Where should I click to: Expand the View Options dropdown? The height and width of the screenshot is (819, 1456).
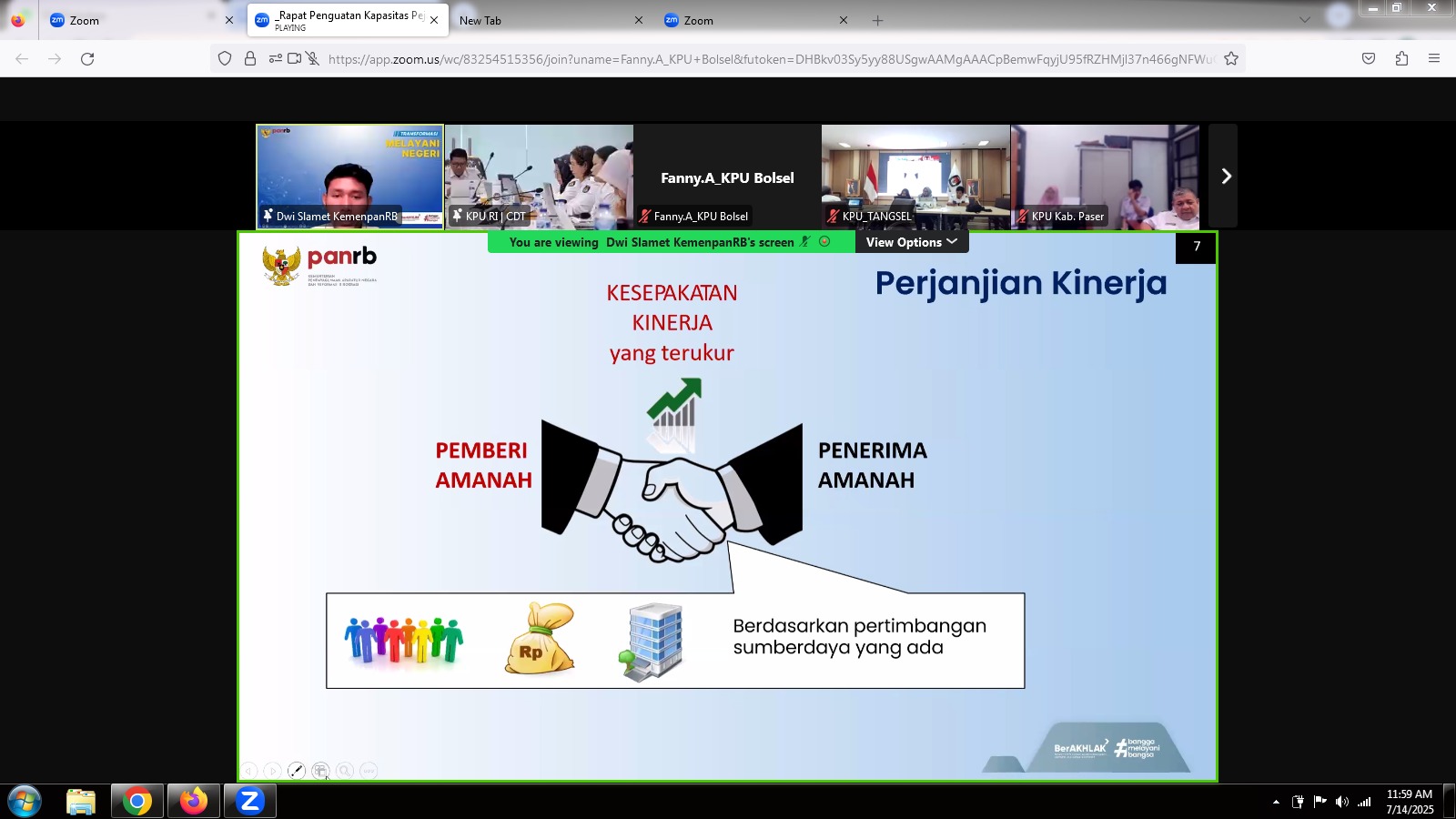911,242
